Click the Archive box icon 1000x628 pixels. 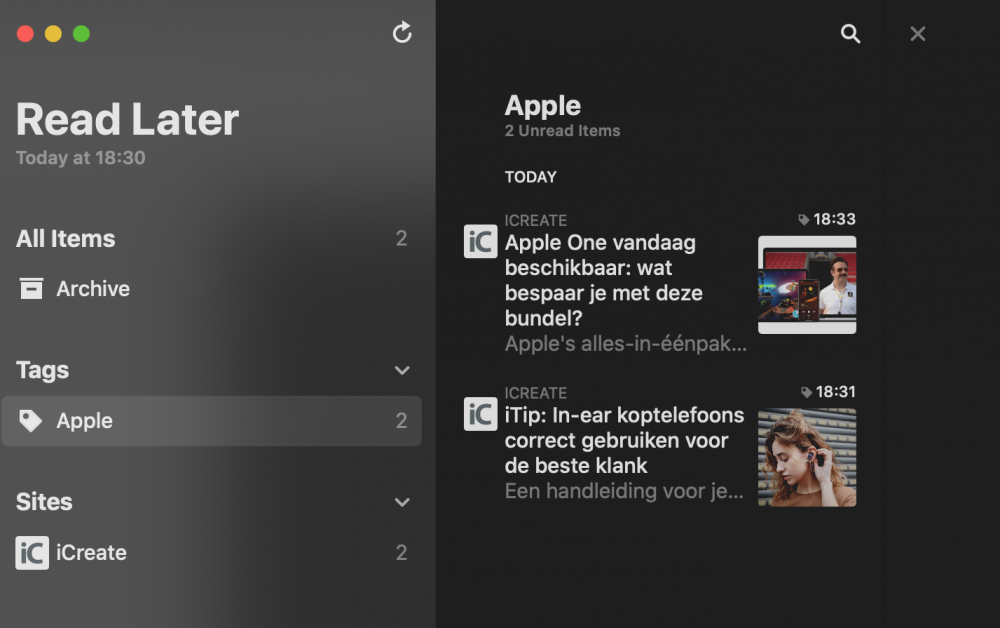point(31,289)
